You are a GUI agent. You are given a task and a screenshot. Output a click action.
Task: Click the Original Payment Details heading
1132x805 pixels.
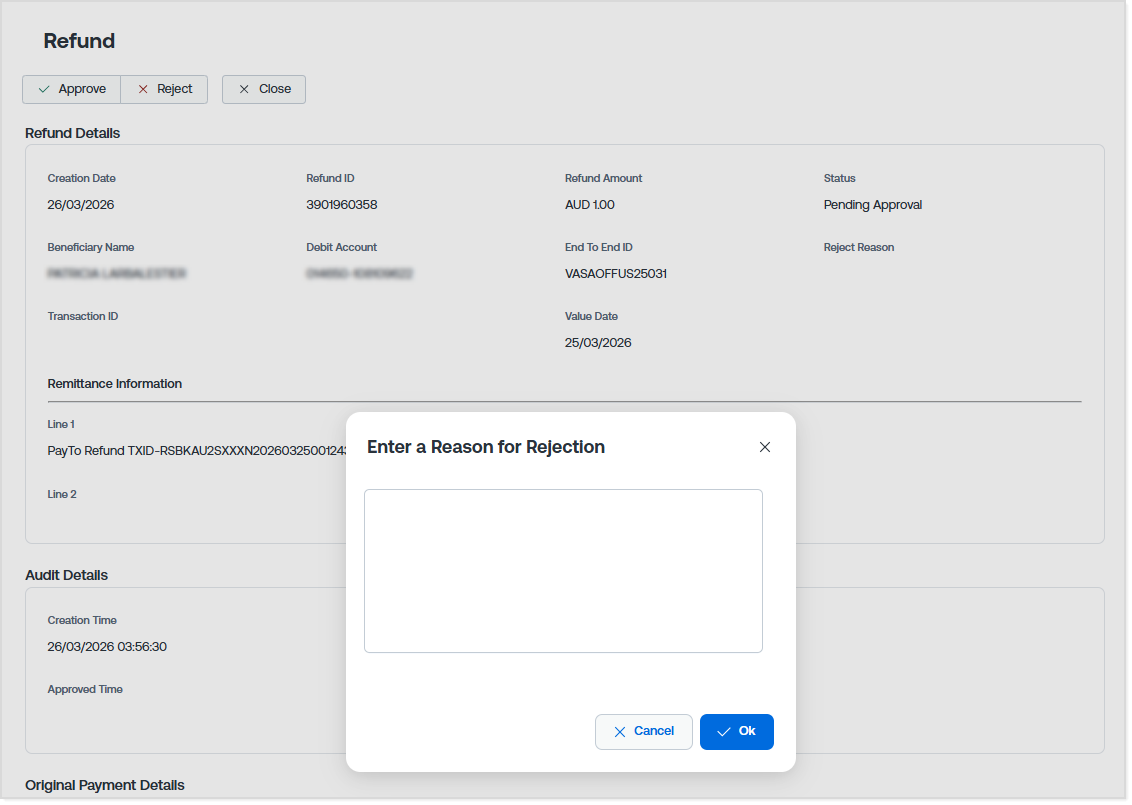[105, 786]
